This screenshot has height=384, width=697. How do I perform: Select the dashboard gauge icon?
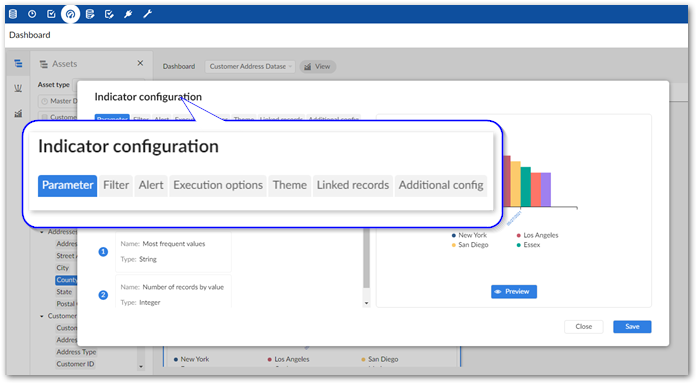point(70,14)
